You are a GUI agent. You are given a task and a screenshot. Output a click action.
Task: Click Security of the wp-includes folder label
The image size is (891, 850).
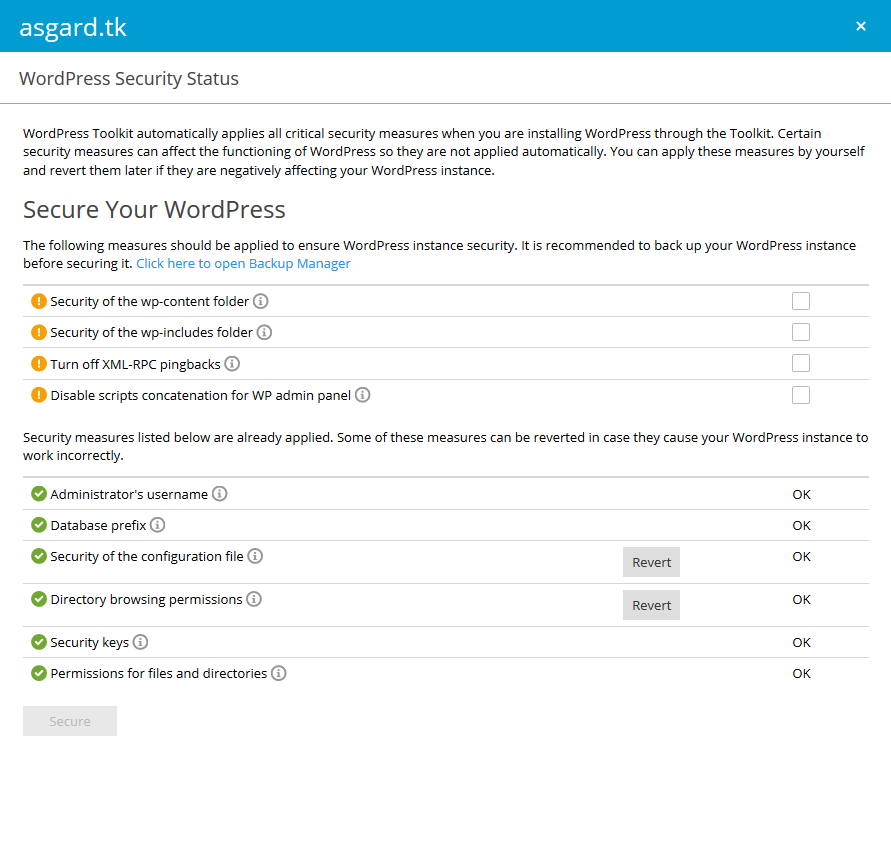click(152, 333)
